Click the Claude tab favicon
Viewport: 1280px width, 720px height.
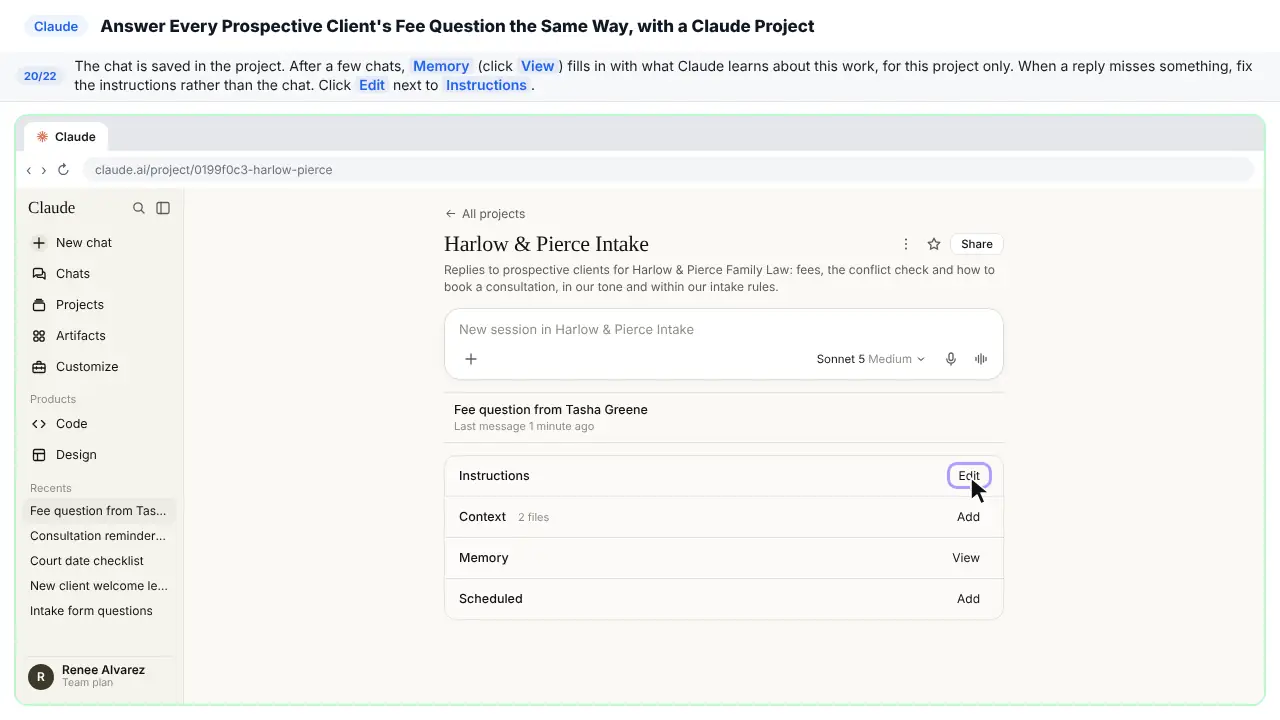(x=42, y=137)
